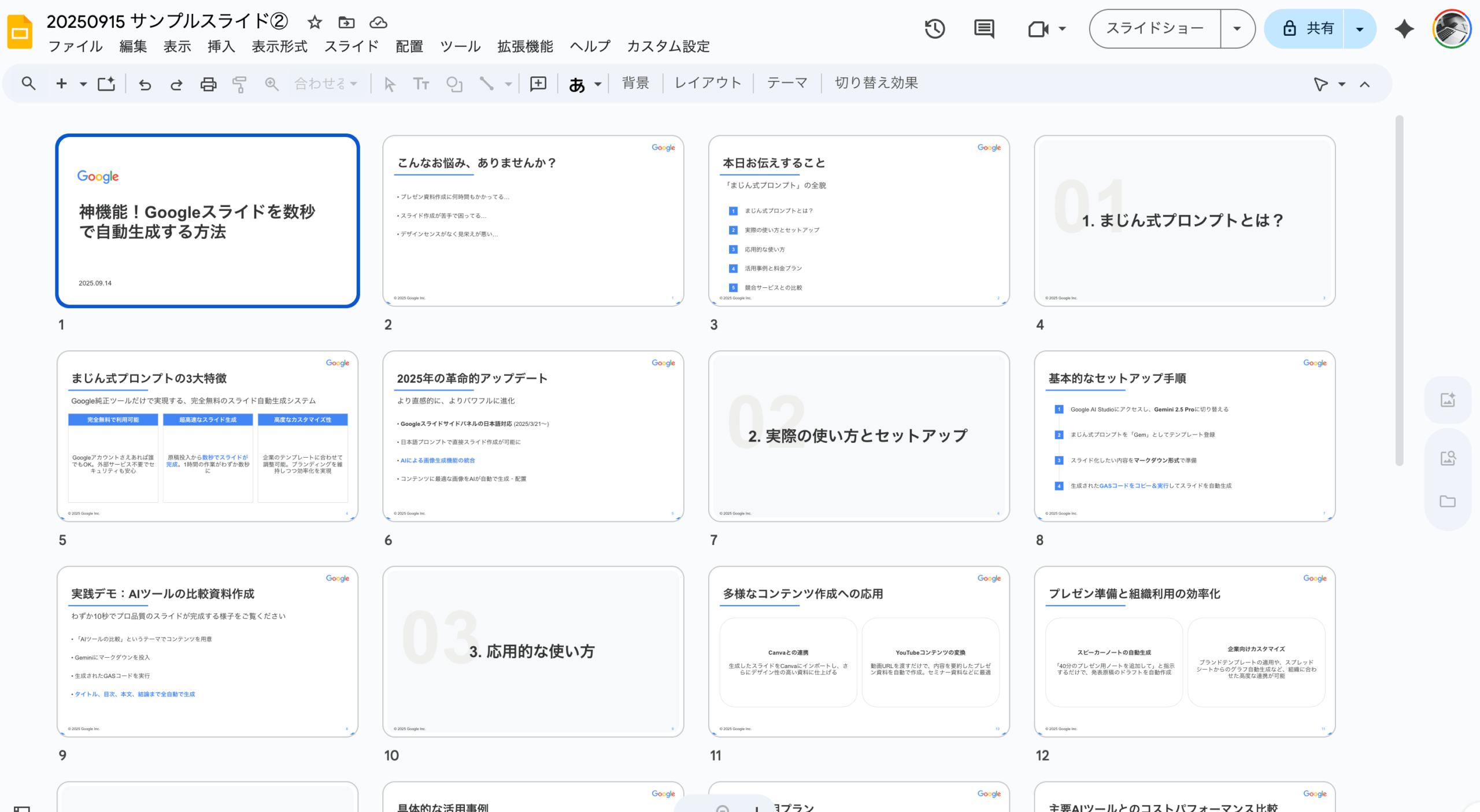Click the zoom magnifier tool
This screenshot has width=1480, height=812.
pos(271,83)
